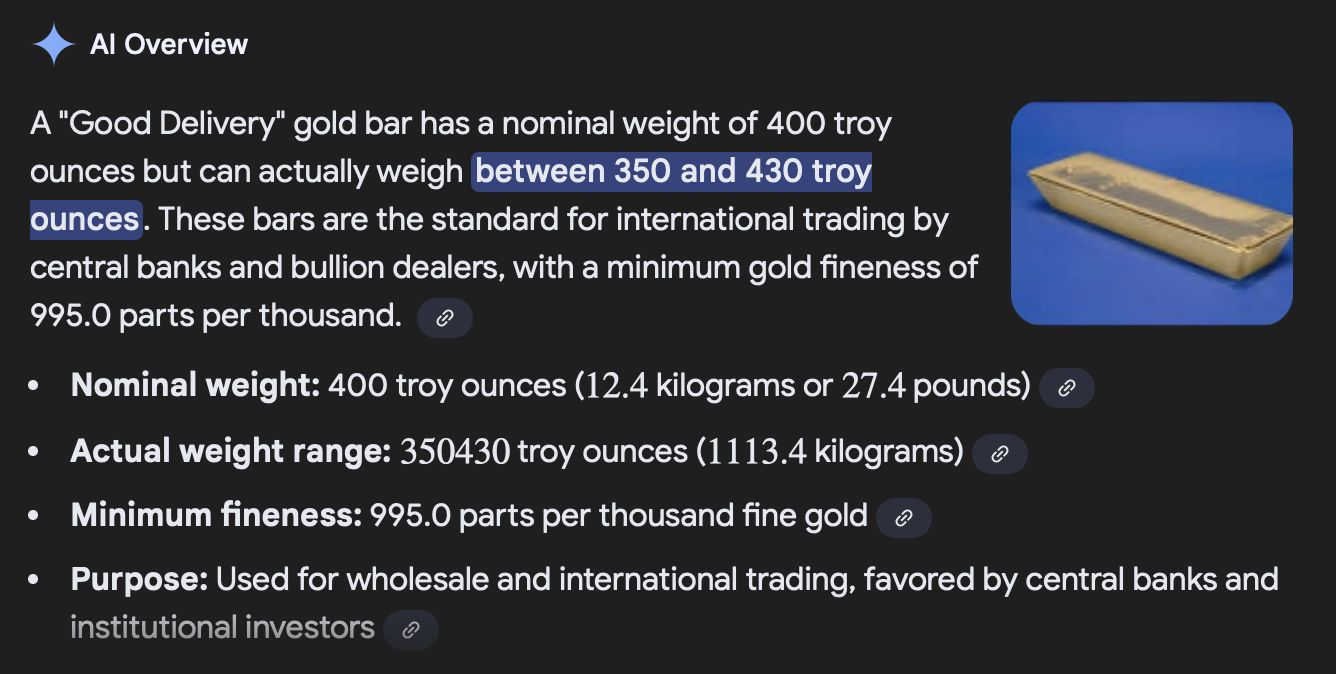Image resolution: width=1336 pixels, height=674 pixels.
Task: Open source link icon for Minimum fineness
Action: point(903,518)
